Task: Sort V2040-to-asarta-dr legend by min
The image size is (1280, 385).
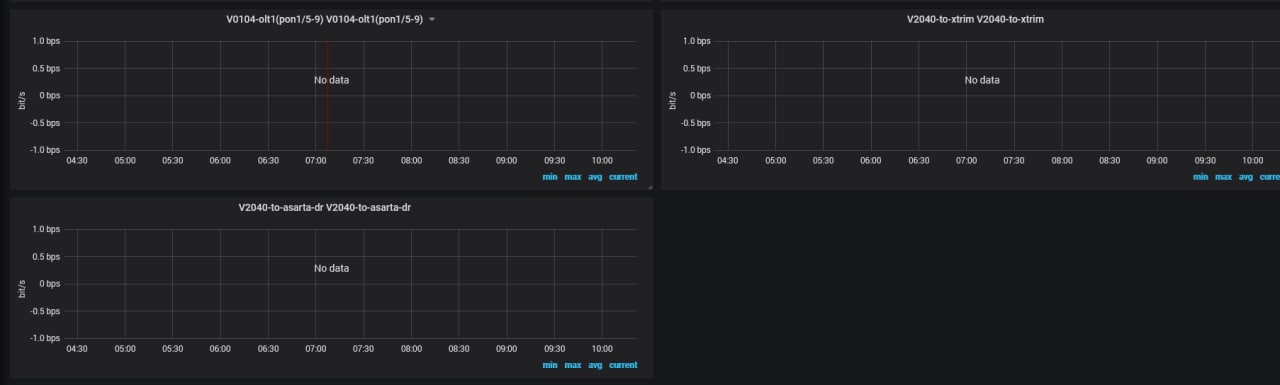Action: tap(550, 365)
